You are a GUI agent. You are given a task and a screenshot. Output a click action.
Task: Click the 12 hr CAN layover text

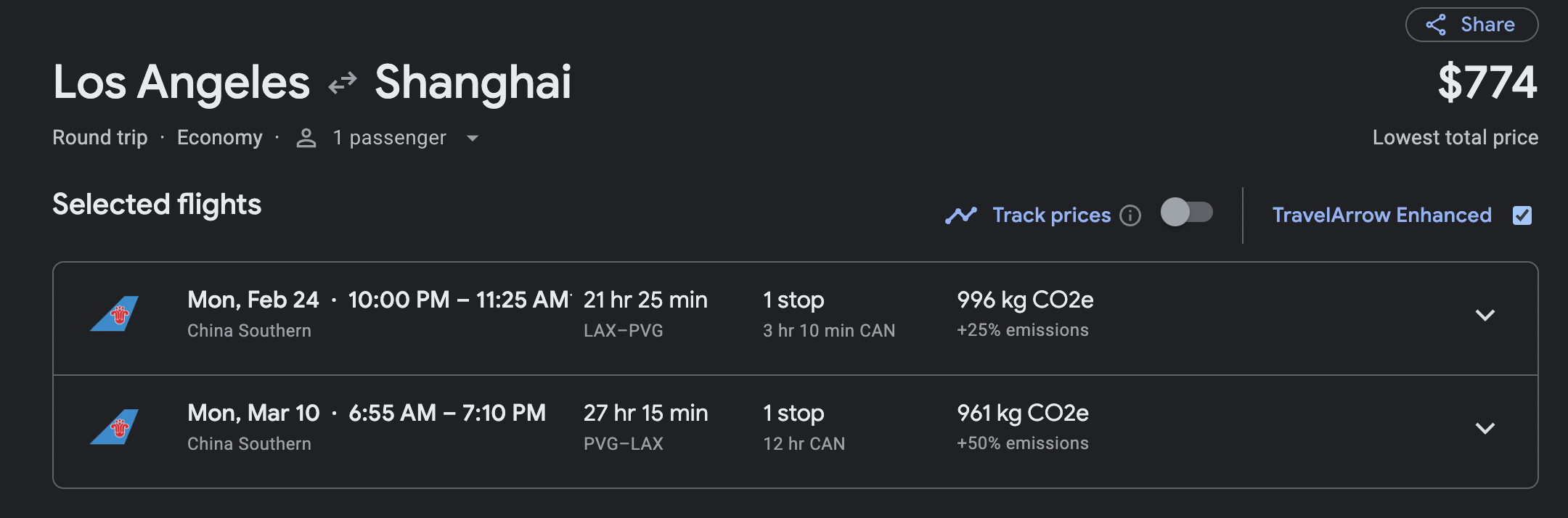tap(804, 443)
